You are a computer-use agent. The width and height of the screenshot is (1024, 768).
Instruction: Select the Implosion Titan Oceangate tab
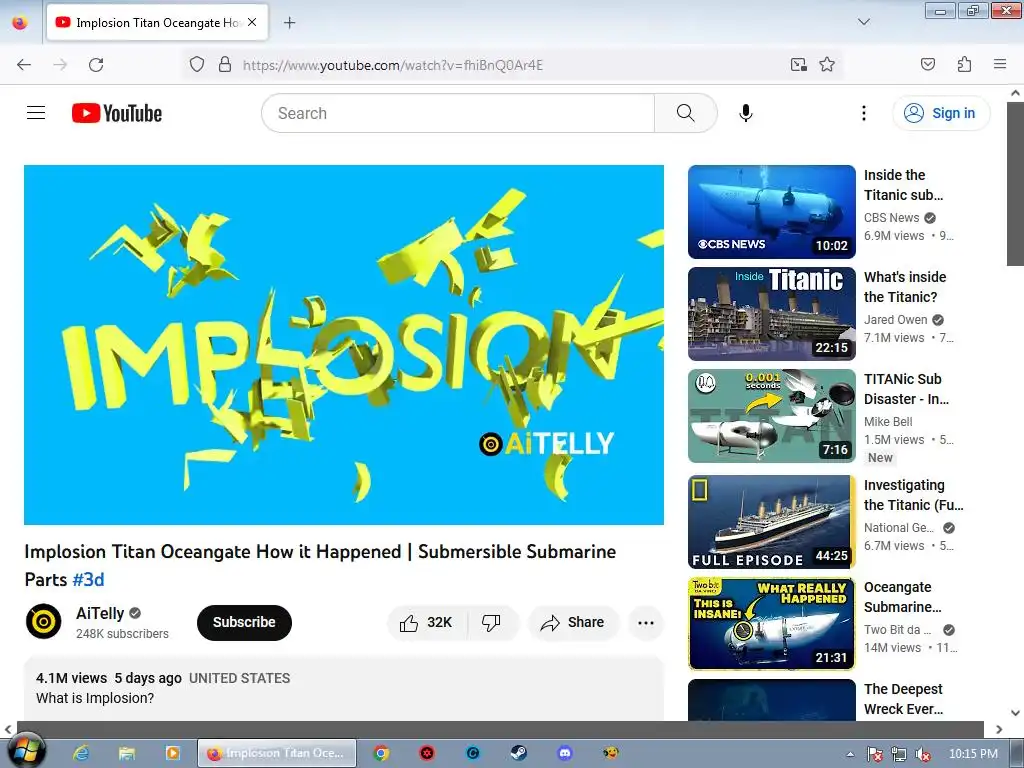(x=157, y=22)
